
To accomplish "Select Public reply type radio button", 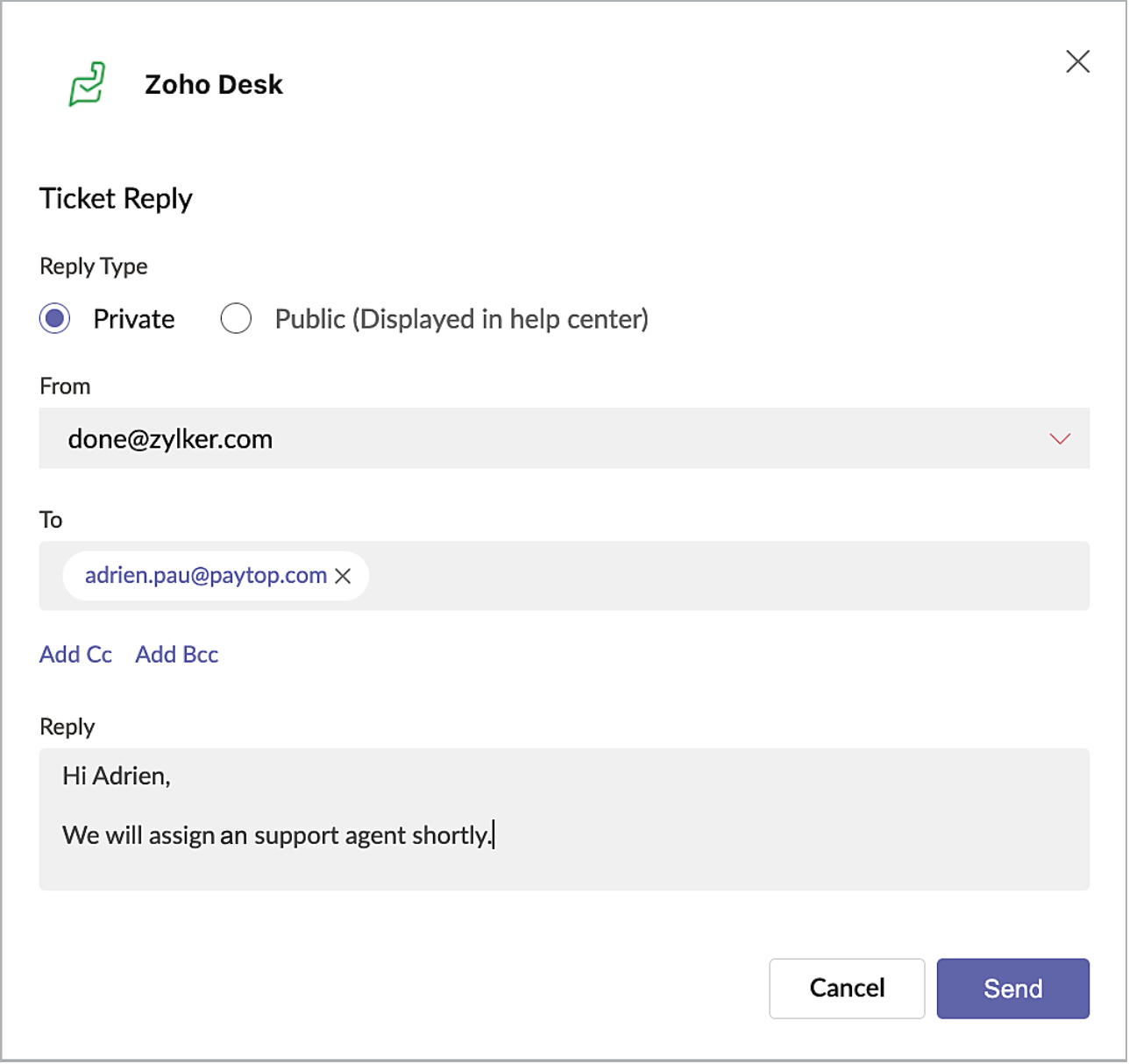I will pyautogui.click(x=236, y=318).
